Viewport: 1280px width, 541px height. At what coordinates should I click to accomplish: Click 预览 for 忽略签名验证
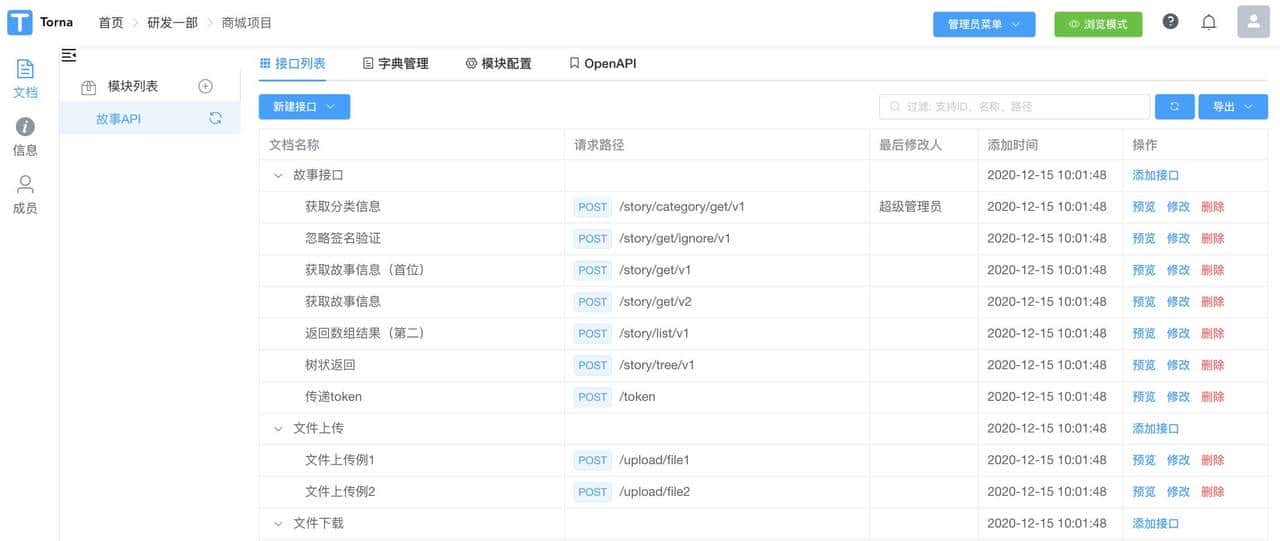(x=1144, y=238)
